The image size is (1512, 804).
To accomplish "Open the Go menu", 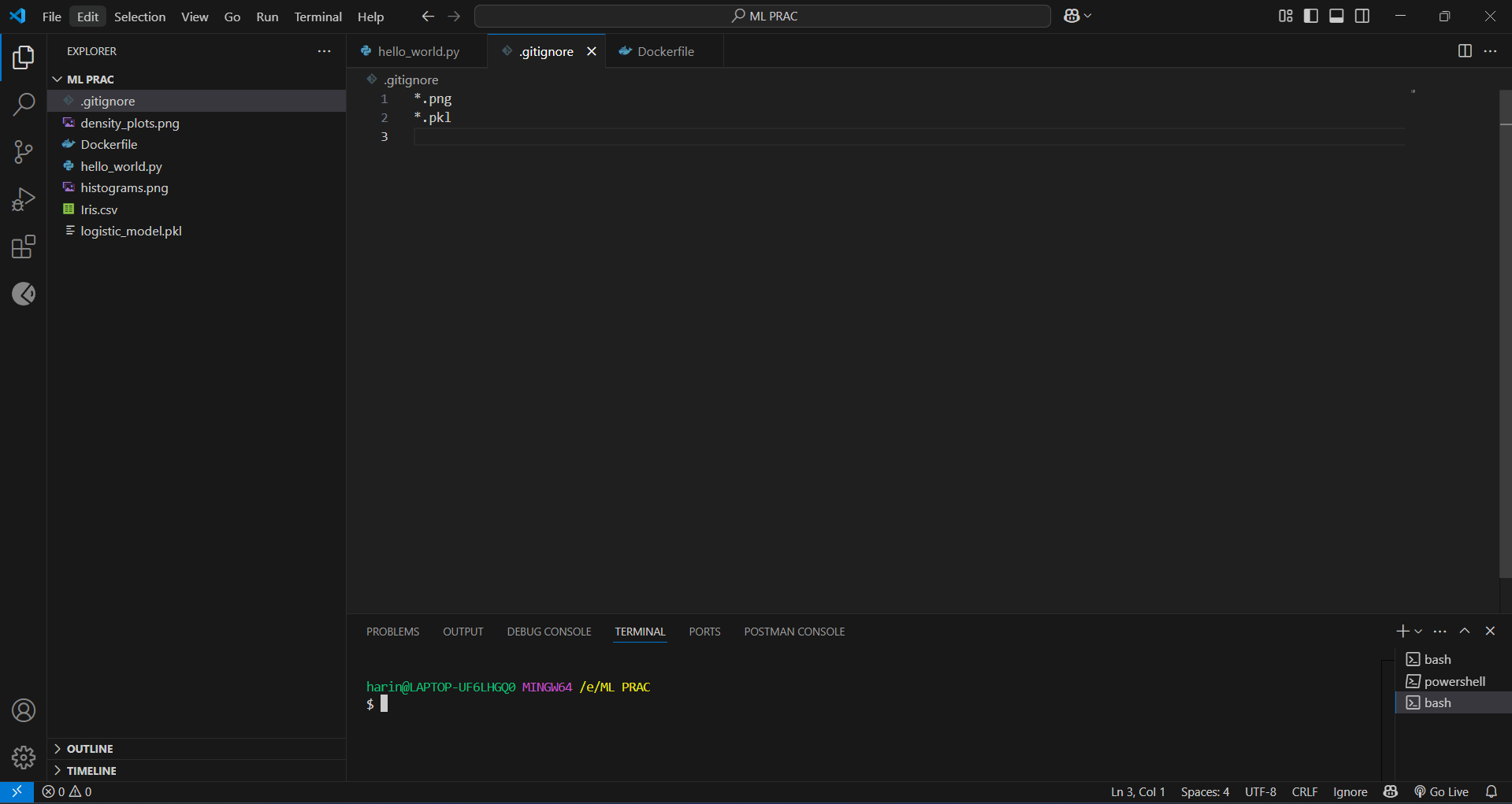I will click(232, 17).
